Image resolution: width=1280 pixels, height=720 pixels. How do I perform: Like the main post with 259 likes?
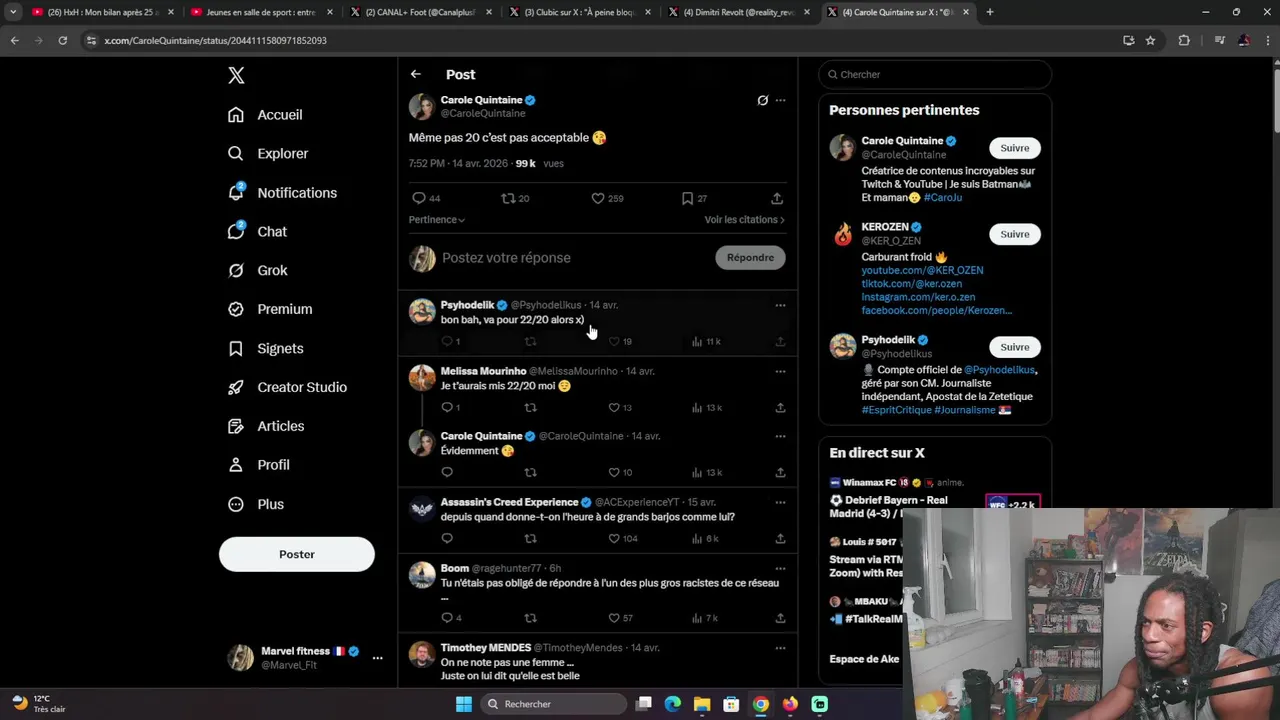598,198
